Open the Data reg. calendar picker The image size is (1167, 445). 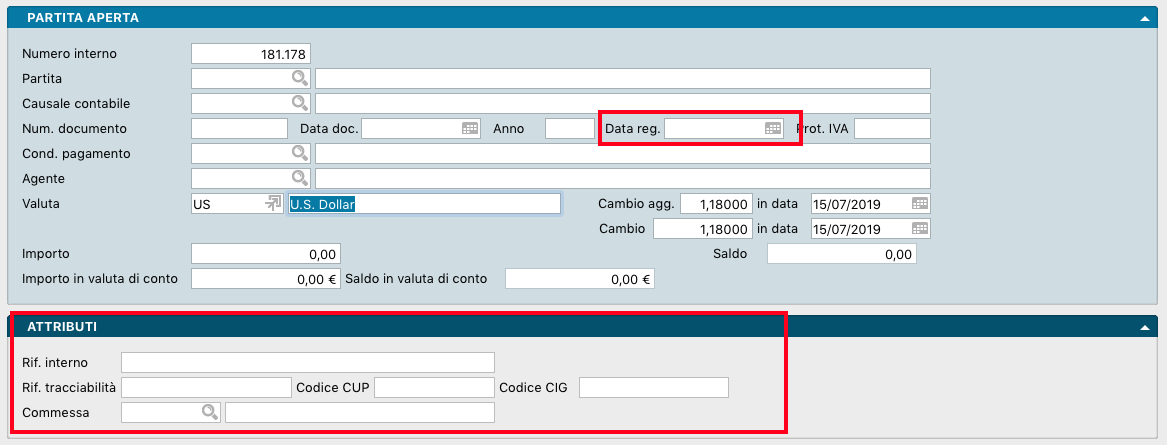[772, 128]
